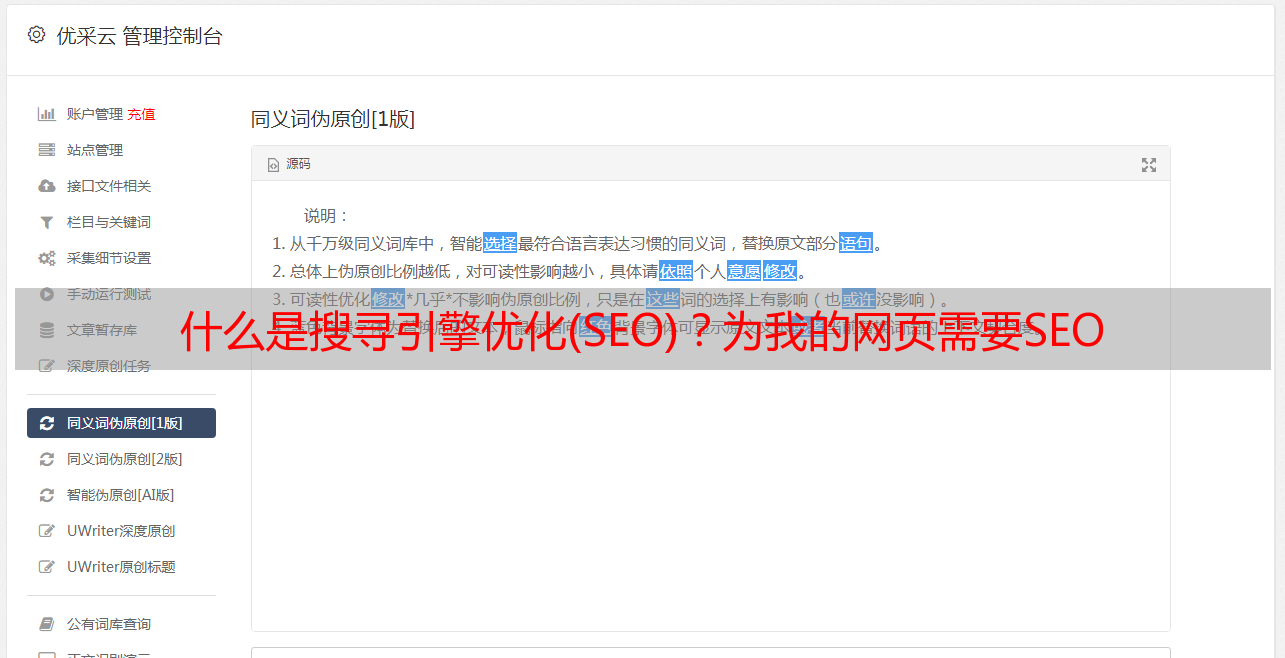
Task: Click the 接口文件相关 cloud upload icon
Action: click(46, 186)
